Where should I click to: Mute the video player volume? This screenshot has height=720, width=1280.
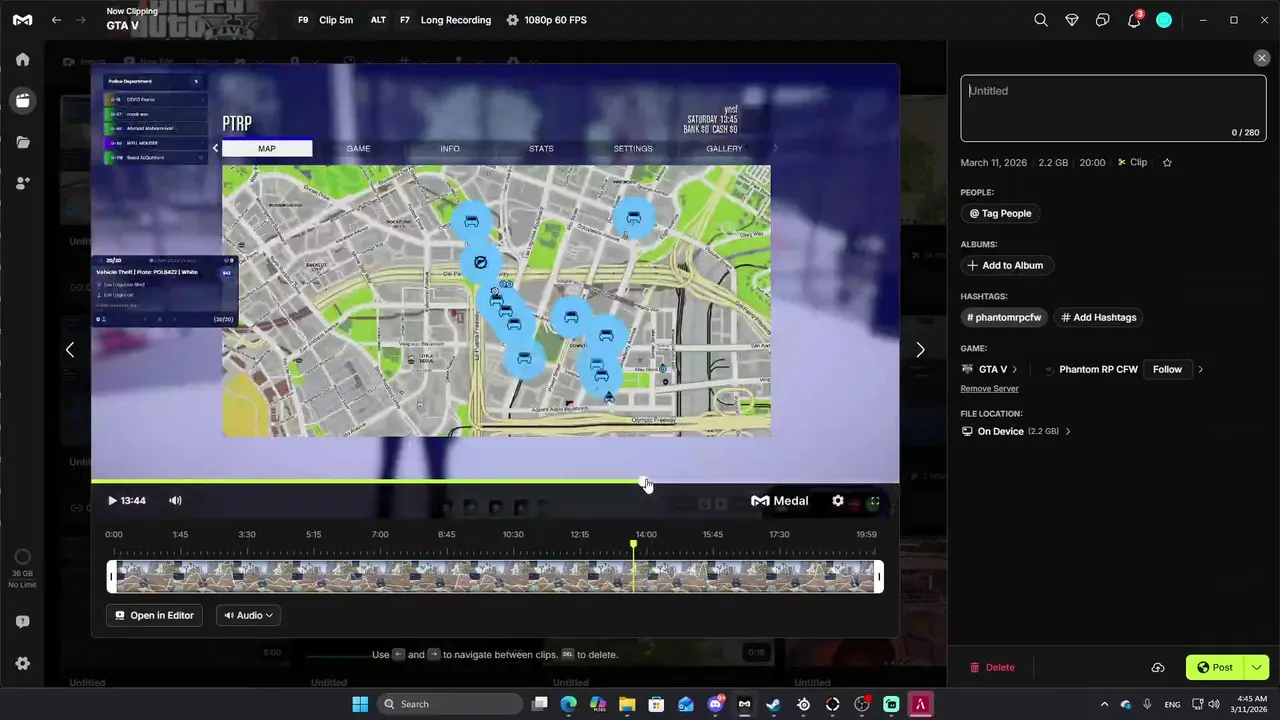175,501
